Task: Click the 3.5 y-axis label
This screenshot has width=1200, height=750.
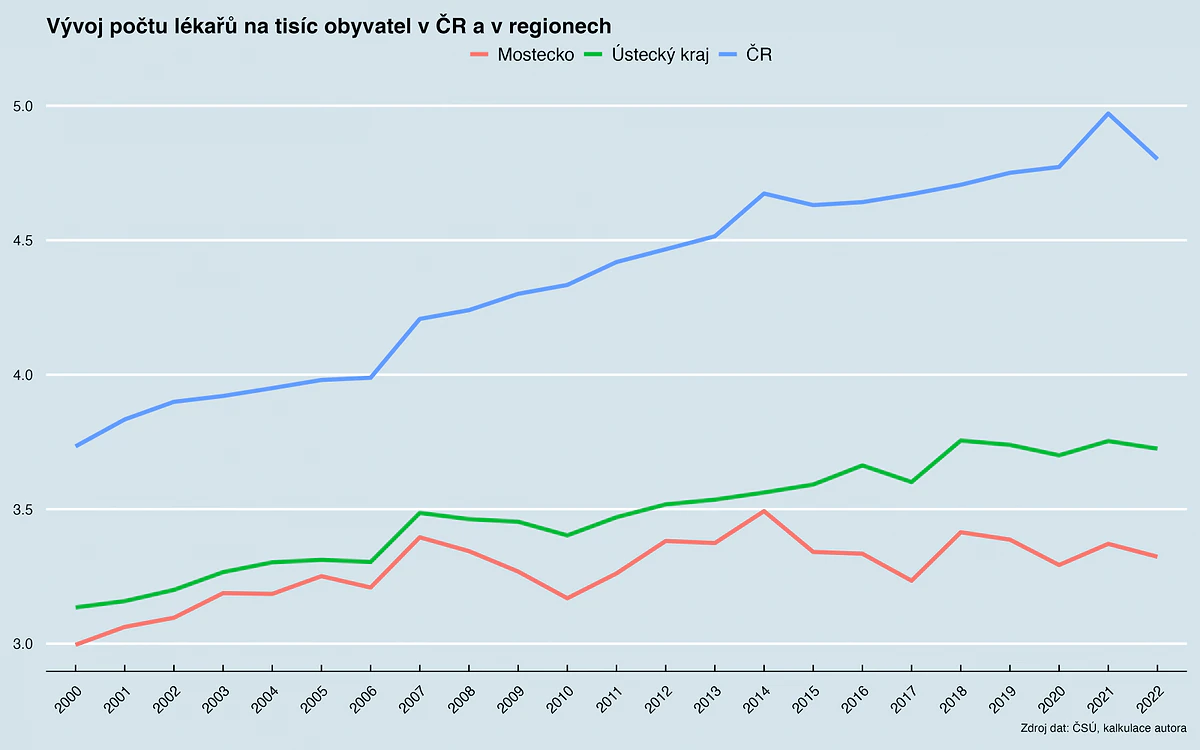Action: tap(24, 509)
